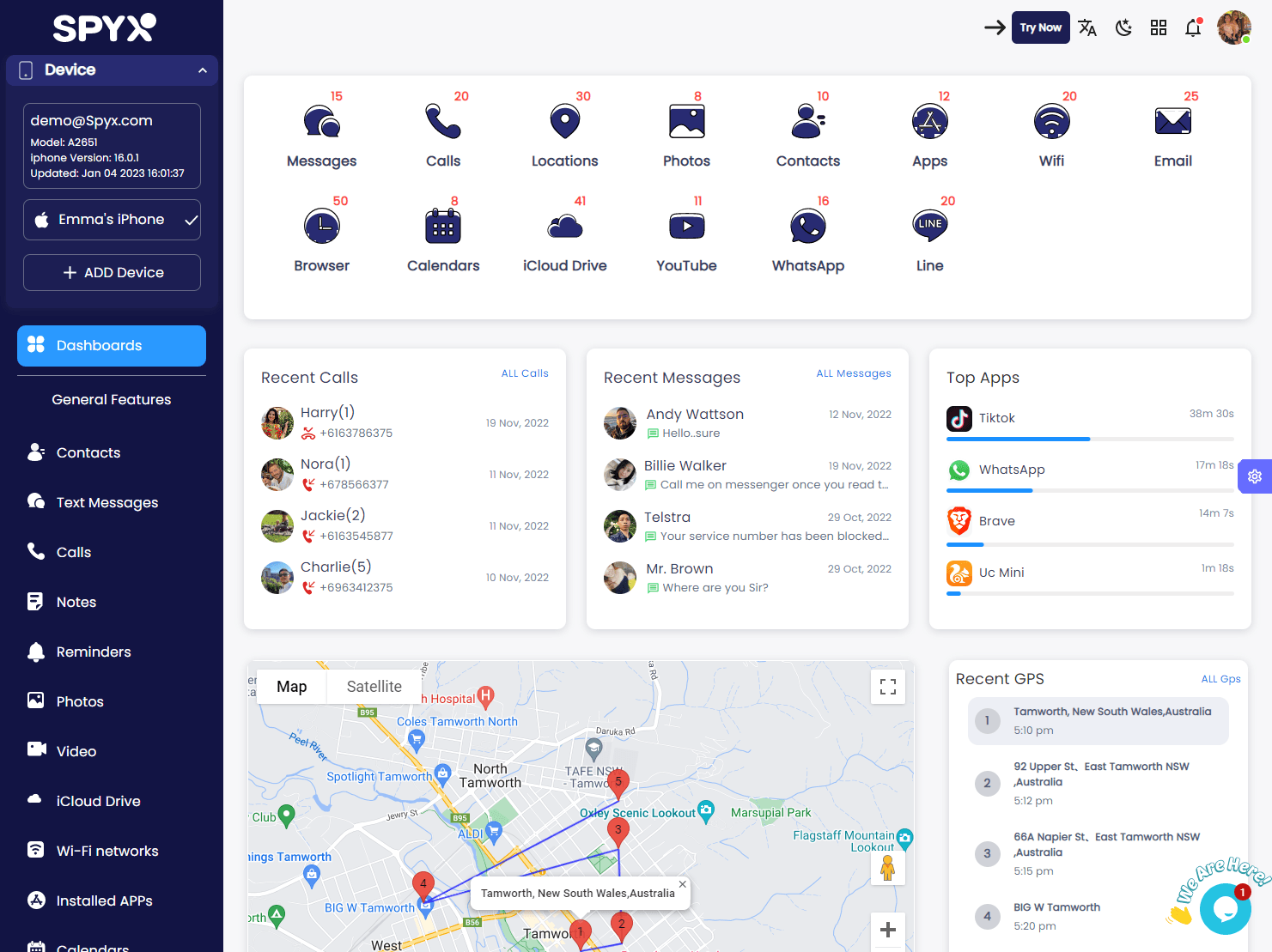1272x952 pixels.
Task: Open the Wifi tile icon
Action: tap(1051, 122)
